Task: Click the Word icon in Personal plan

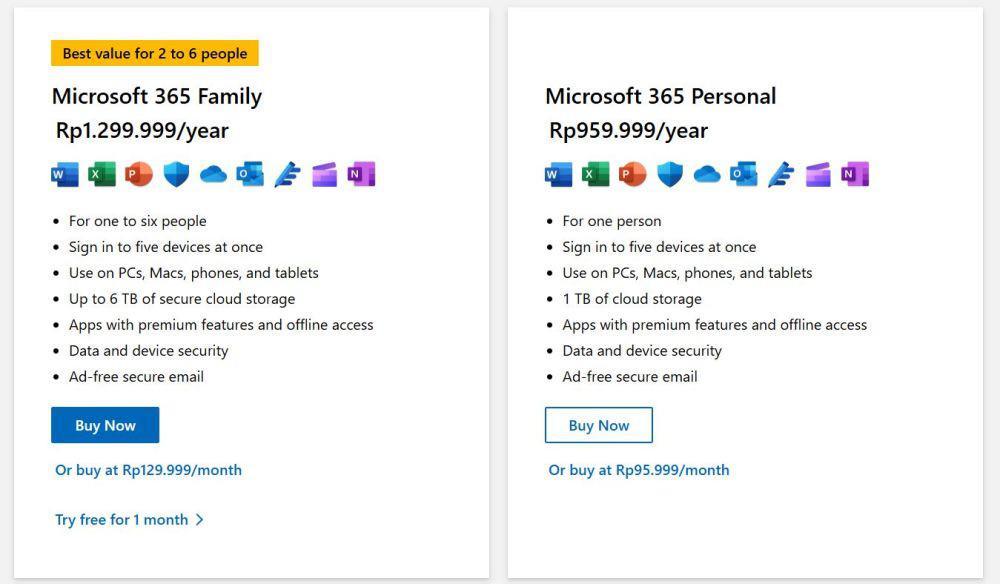Action: click(x=558, y=174)
